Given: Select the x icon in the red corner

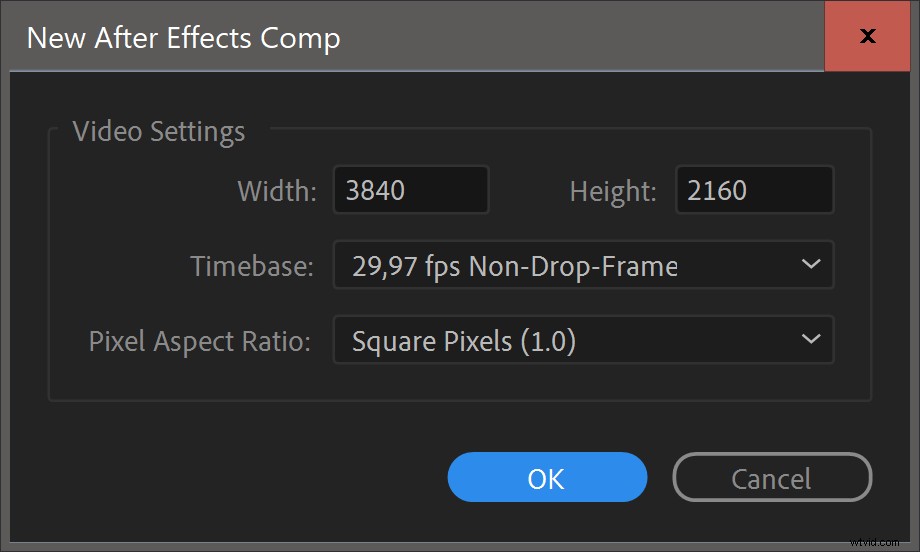Looking at the screenshot, I should point(867,36).
